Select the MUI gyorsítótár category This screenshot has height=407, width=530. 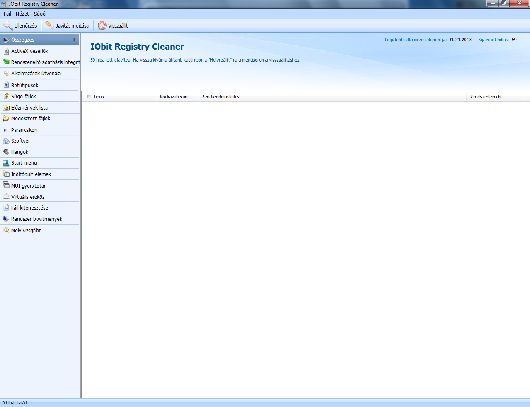(x=40, y=186)
